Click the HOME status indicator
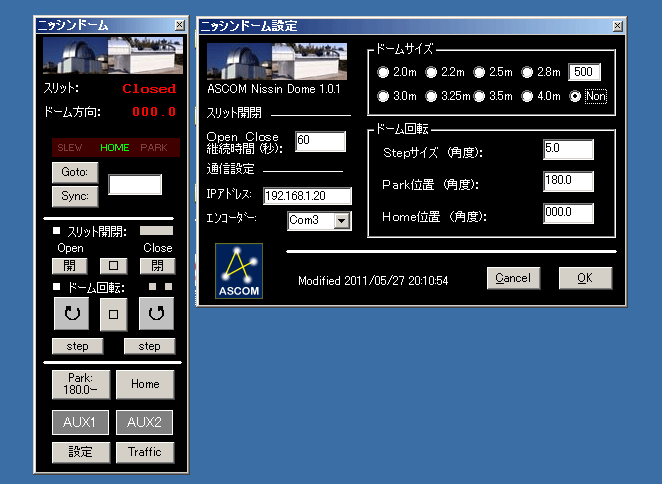 [x=114, y=147]
